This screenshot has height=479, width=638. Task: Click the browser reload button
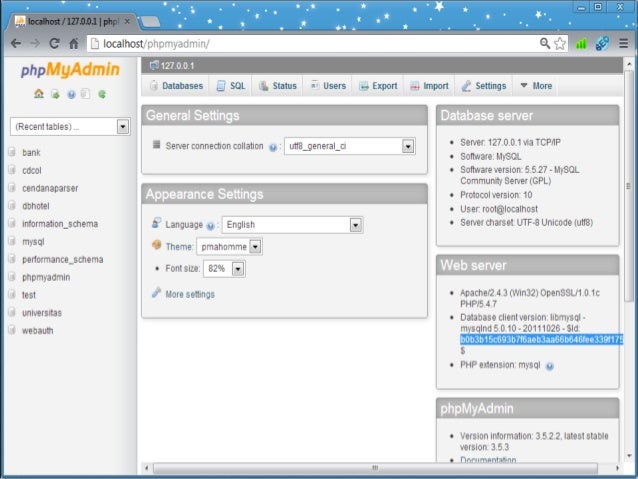[x=54, y=44]
